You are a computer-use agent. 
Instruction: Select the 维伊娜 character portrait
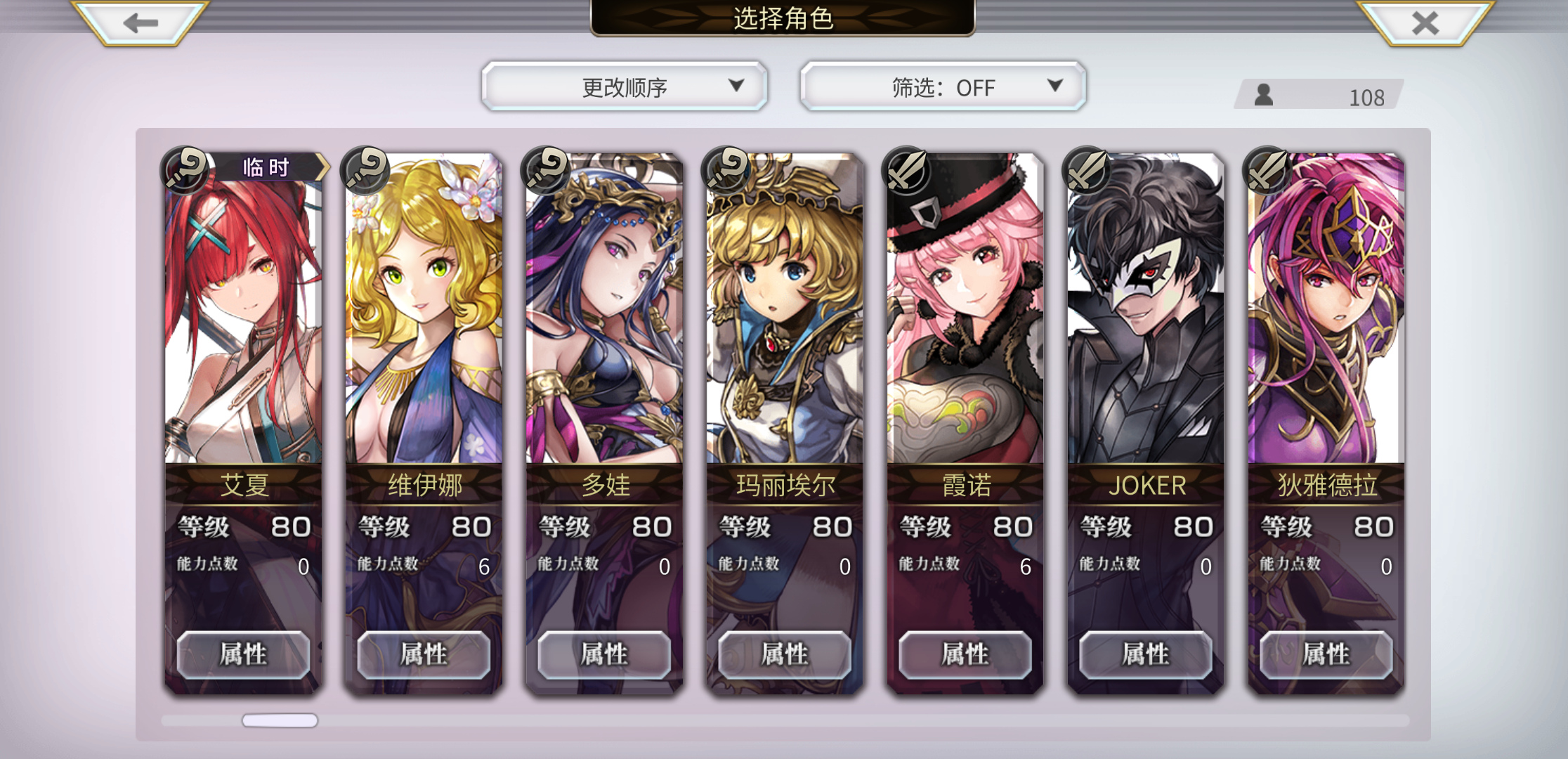[424, 309]
